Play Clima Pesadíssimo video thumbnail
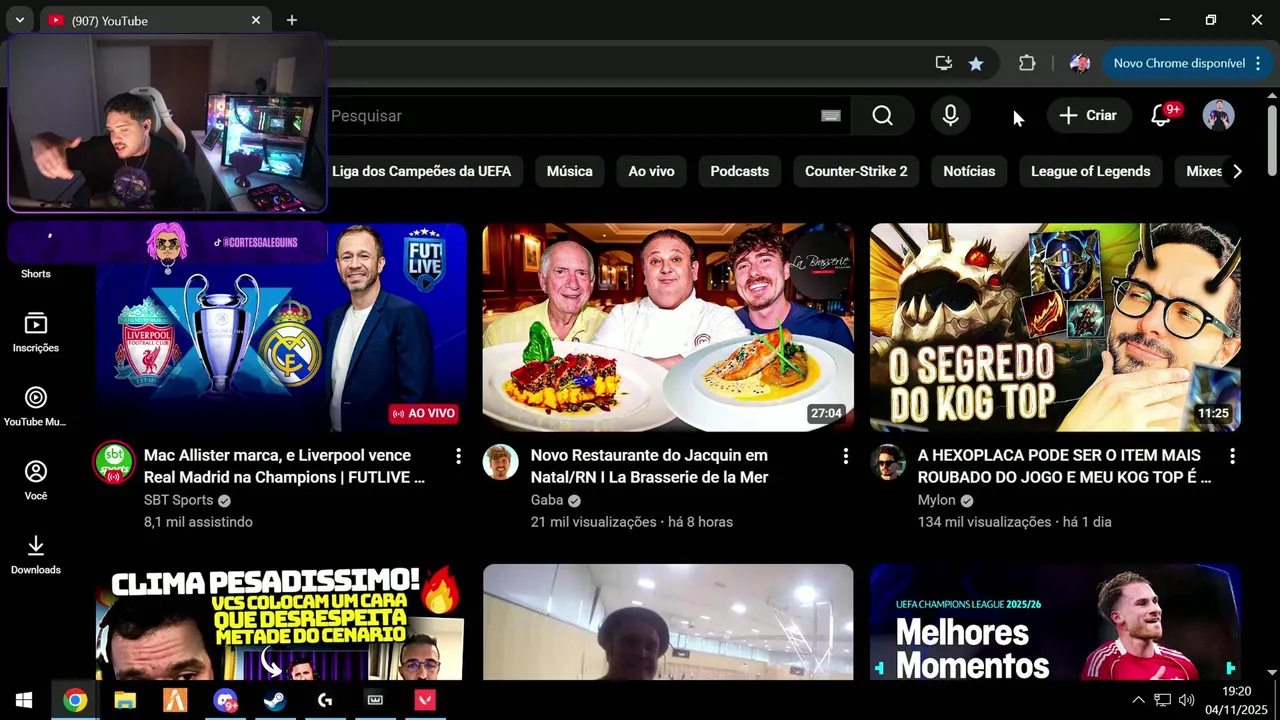This screenshot has height=720, width=1280. tap(281, 622)
